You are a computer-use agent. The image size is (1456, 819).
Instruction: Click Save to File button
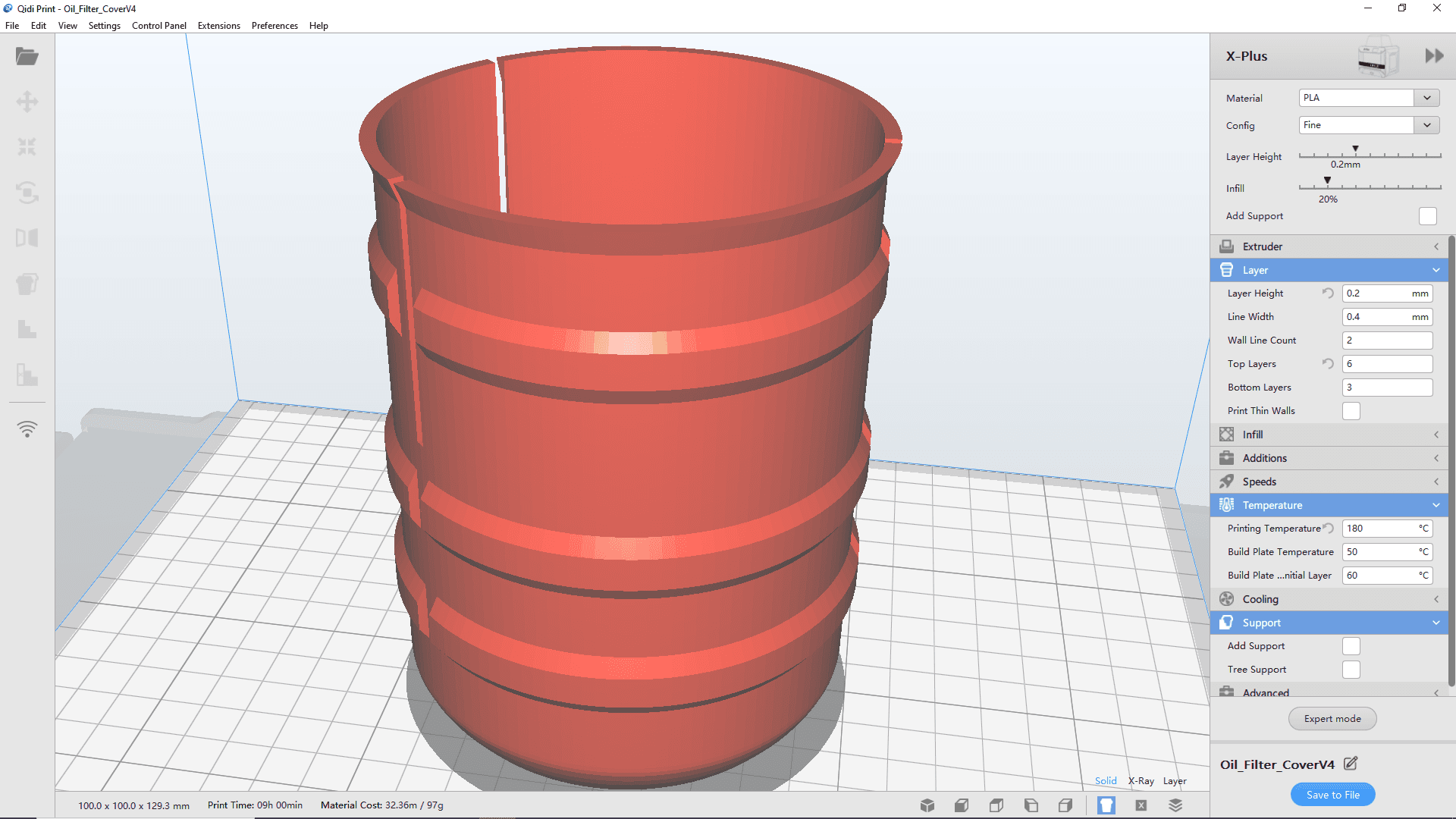1332,794
